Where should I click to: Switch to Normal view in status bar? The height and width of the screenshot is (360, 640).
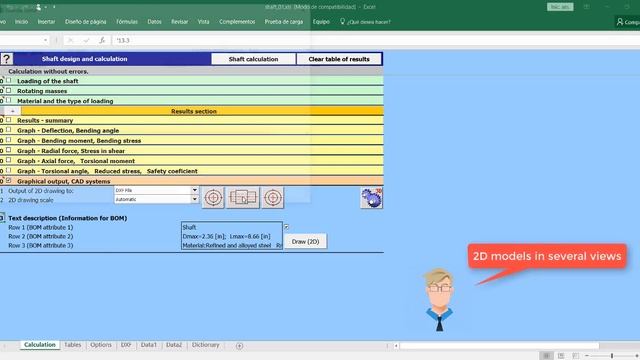(547, 356)
